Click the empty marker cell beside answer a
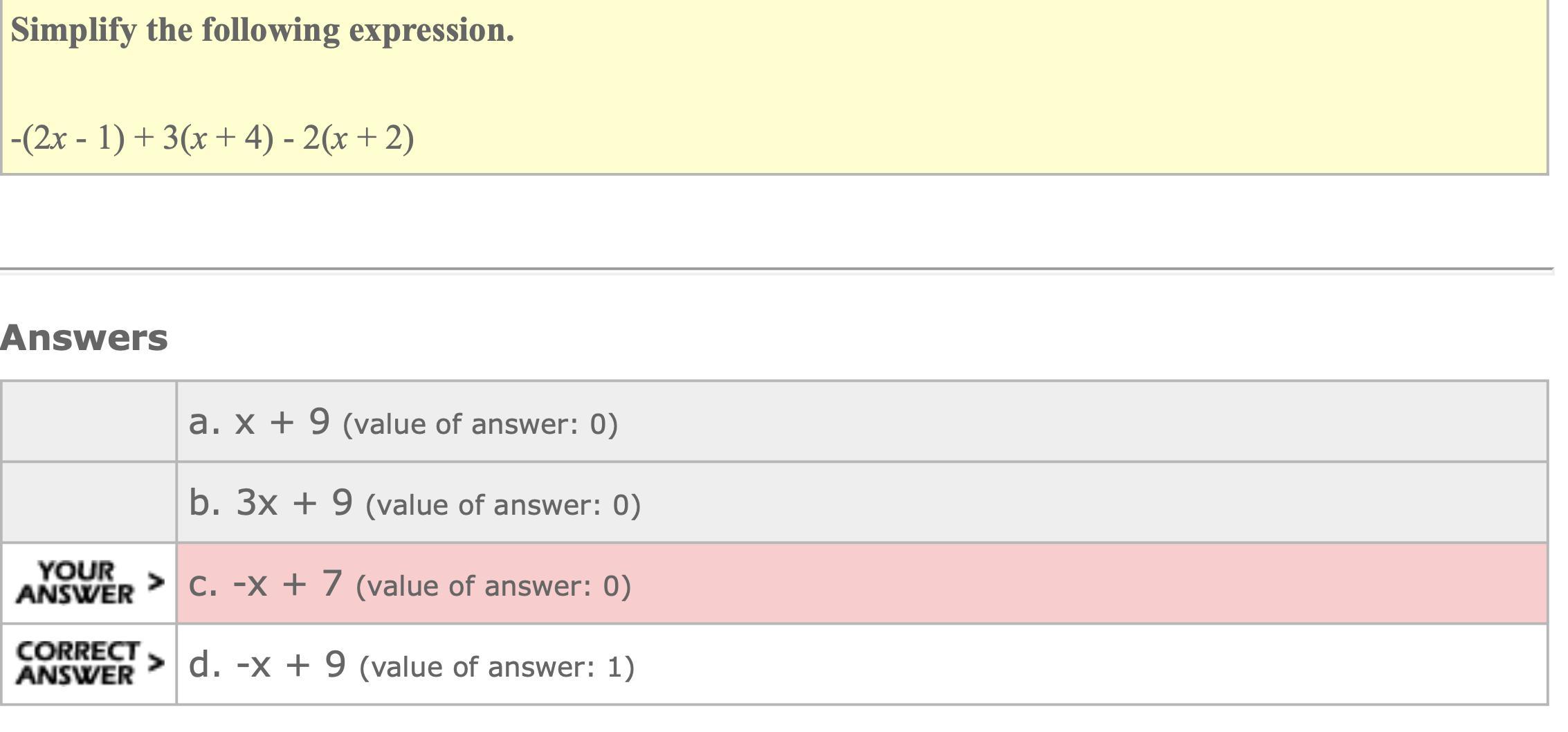This screenshot has width=1568, height=732. (89, 421)
